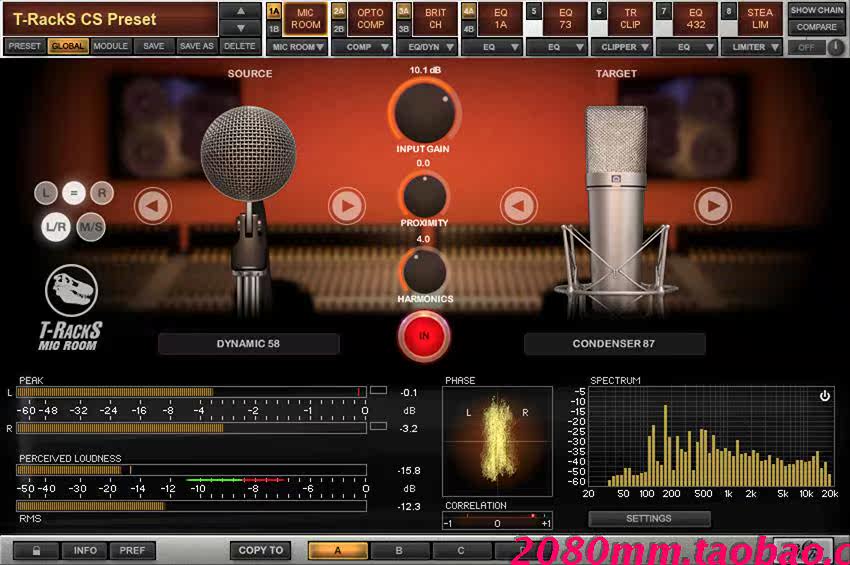Select left channel L button
850x565 pixels.
click(x=46, y=192)
